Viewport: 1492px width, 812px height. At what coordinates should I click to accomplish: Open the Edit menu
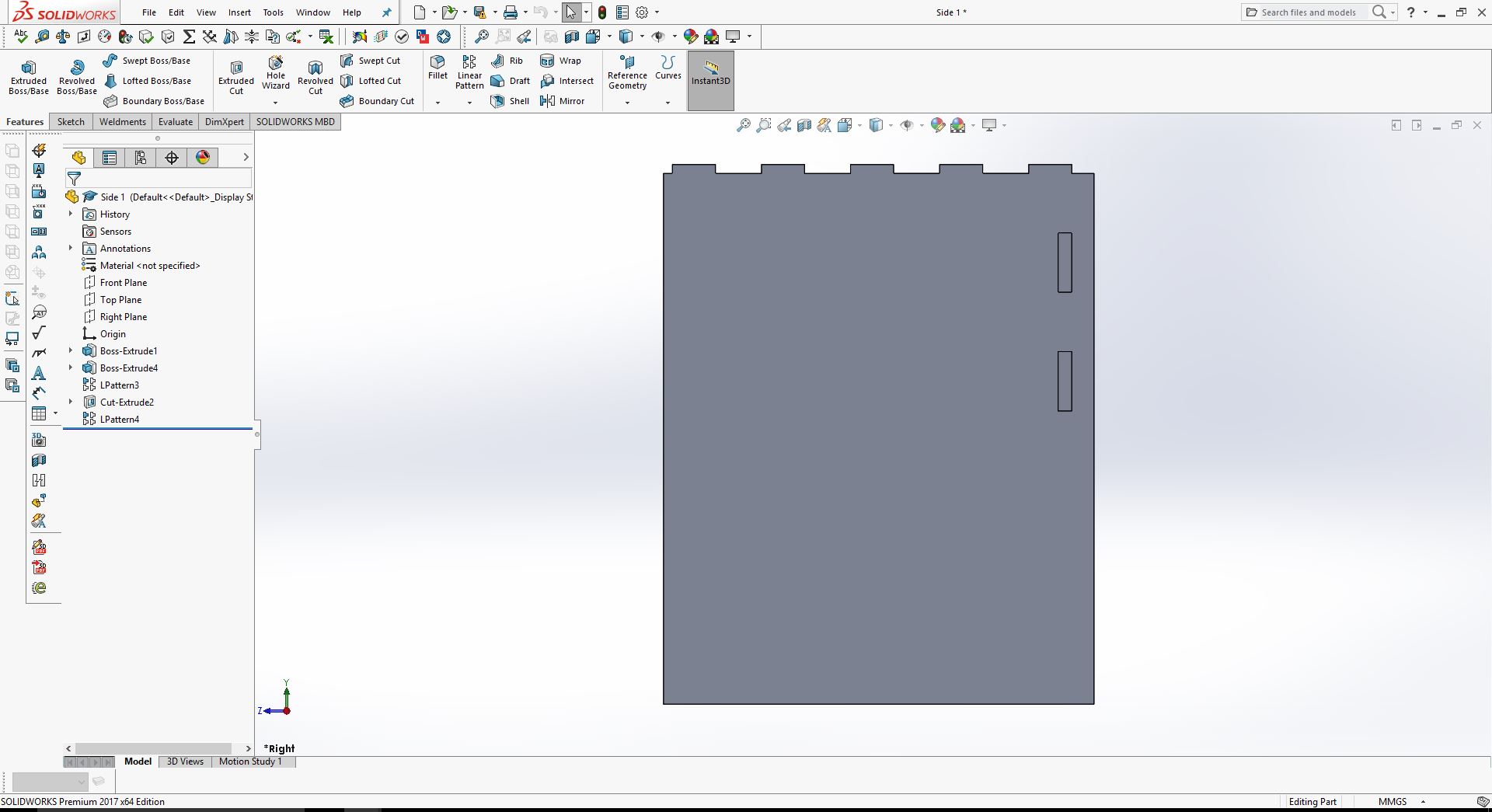(176, 12)
